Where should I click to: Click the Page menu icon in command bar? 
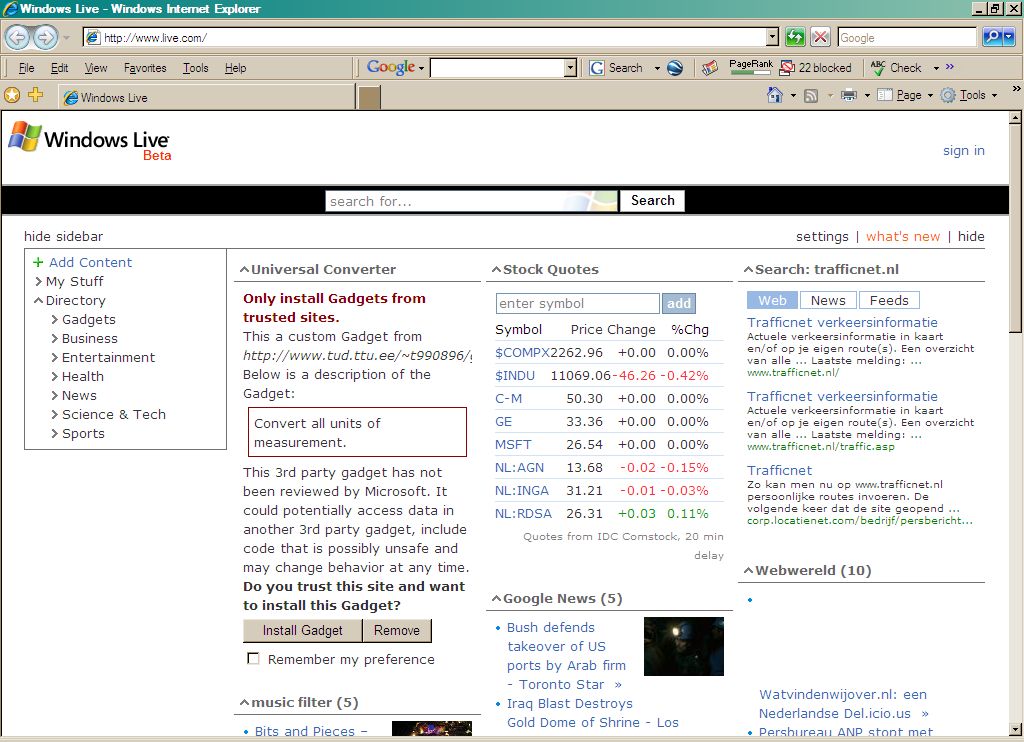(885, 95)
